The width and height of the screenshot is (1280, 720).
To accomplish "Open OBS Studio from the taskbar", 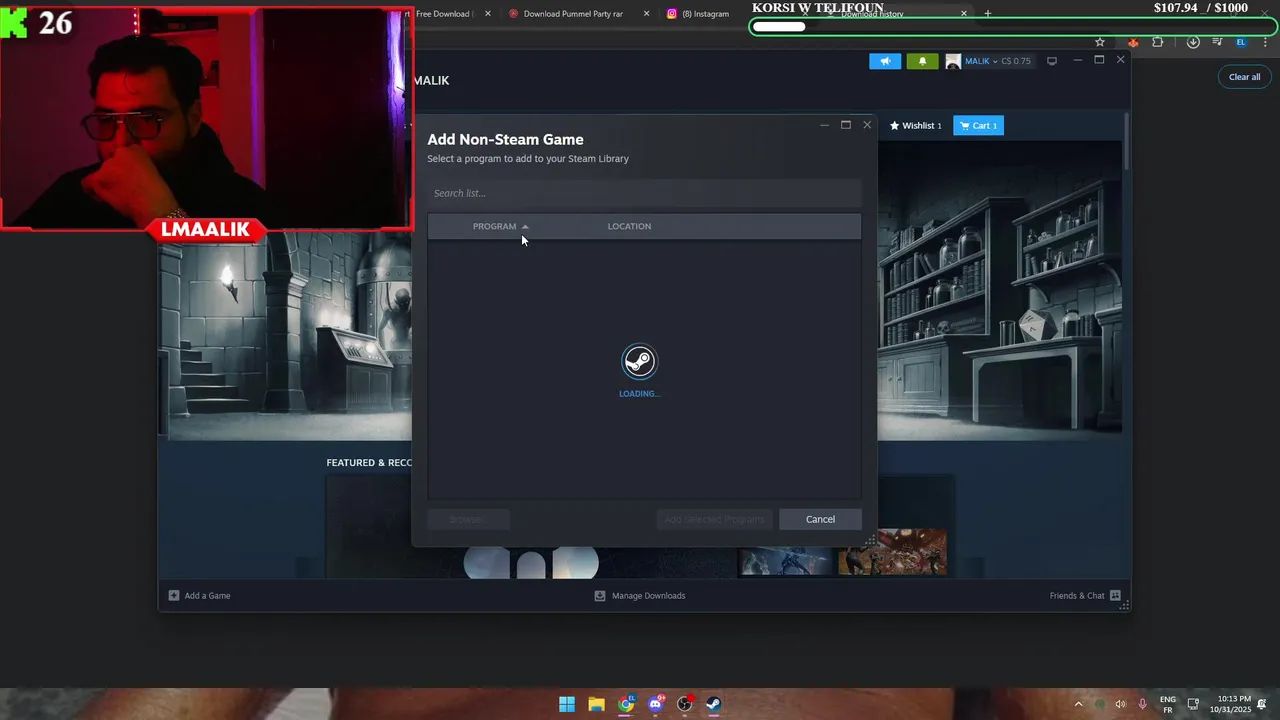I will tap(685, 704).
